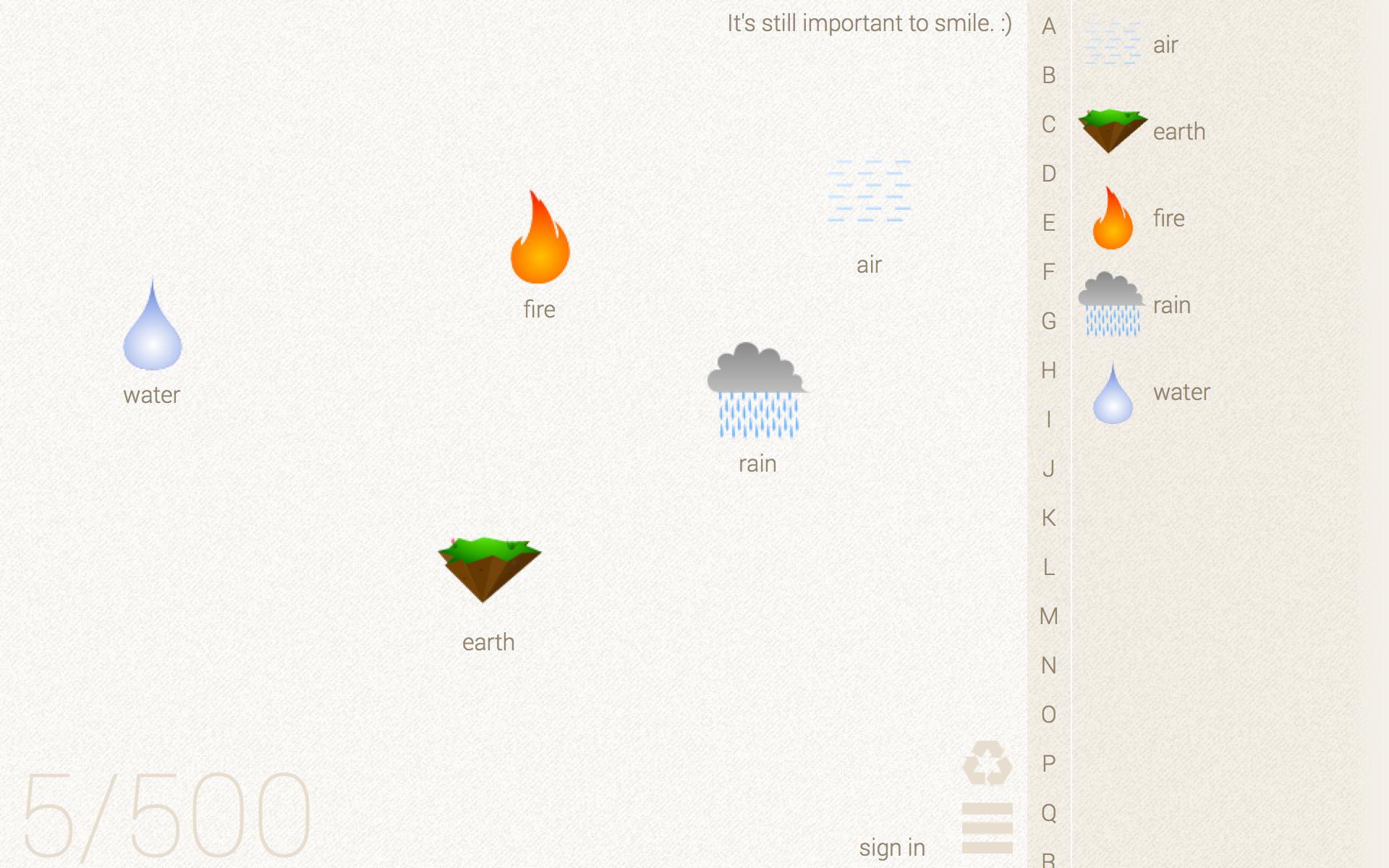Expand section A in sidebar
Screen dimensions: 1389x868
coord(1048,25)
